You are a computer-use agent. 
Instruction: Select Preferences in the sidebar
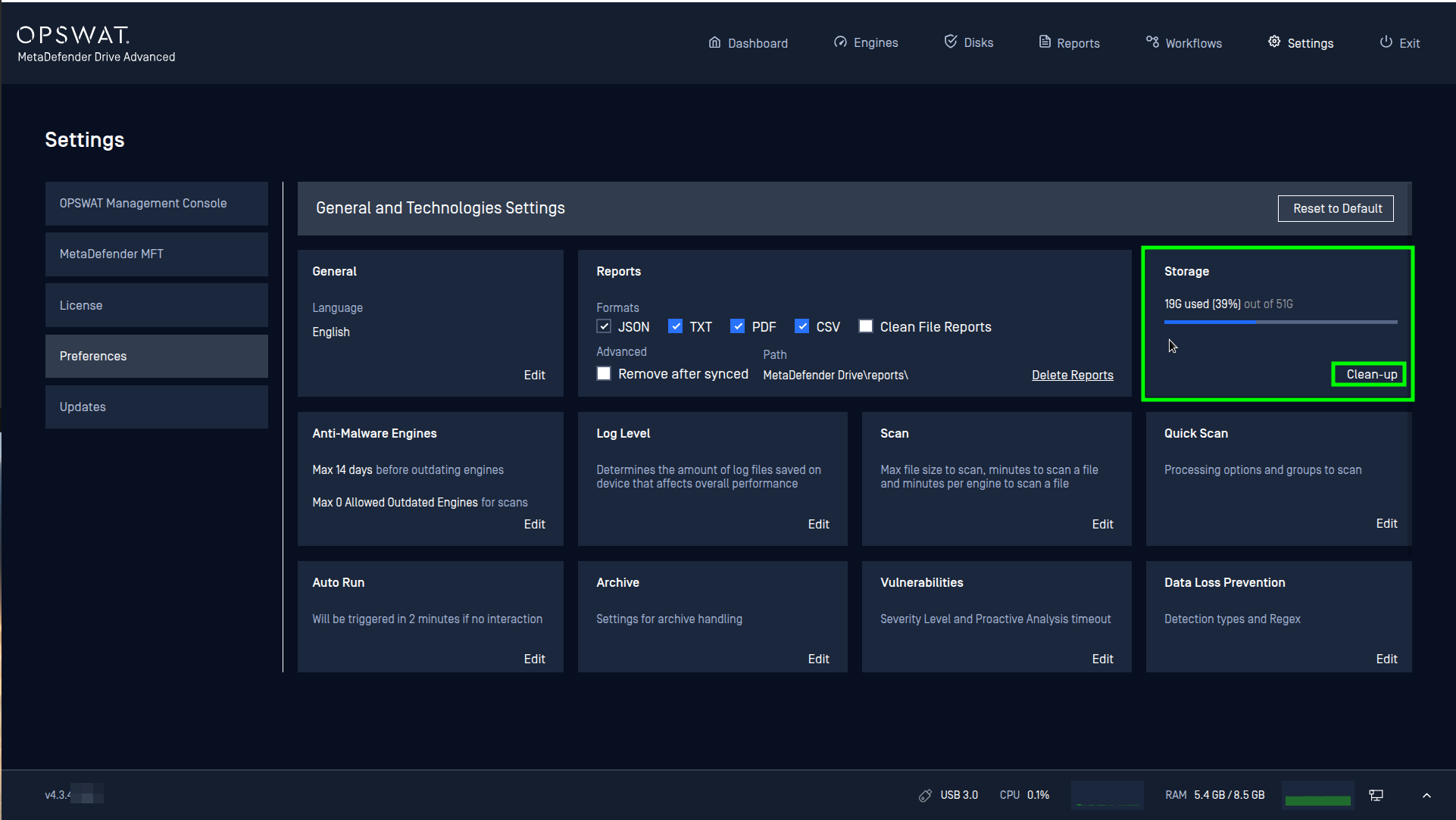(157, 356)
